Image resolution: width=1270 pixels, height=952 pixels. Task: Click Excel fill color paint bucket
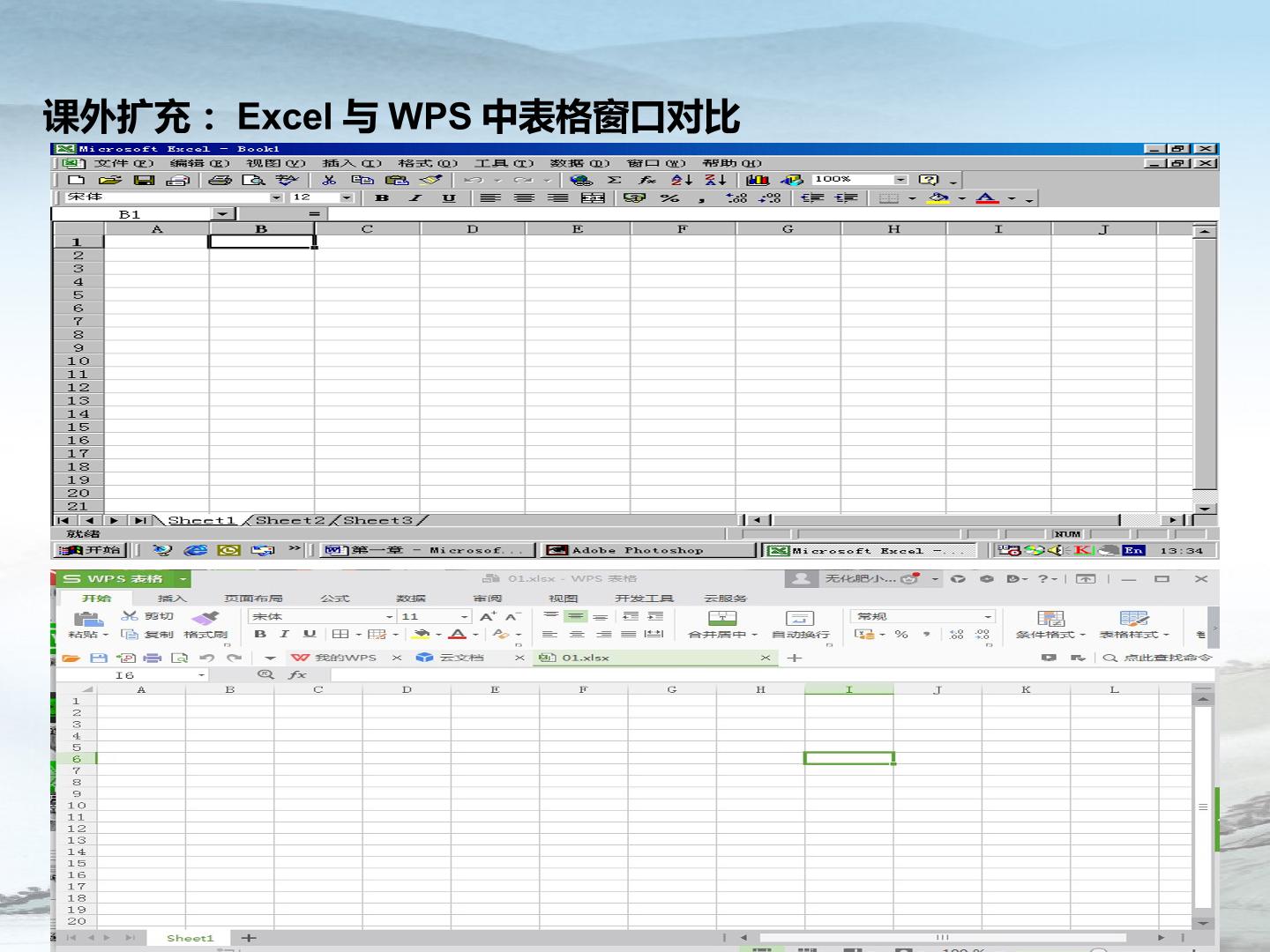(x=939, y=197)
